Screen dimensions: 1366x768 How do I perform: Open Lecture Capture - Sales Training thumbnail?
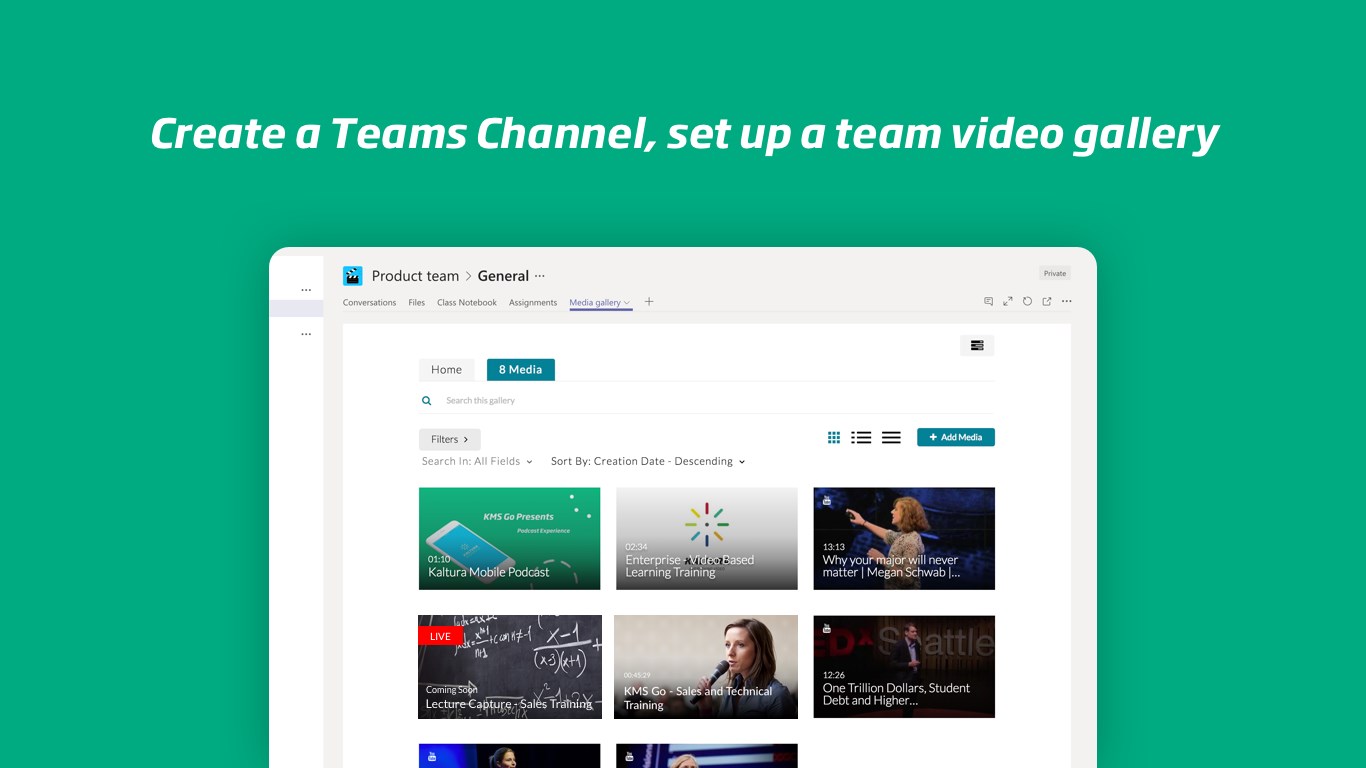(x=510, y=667)
